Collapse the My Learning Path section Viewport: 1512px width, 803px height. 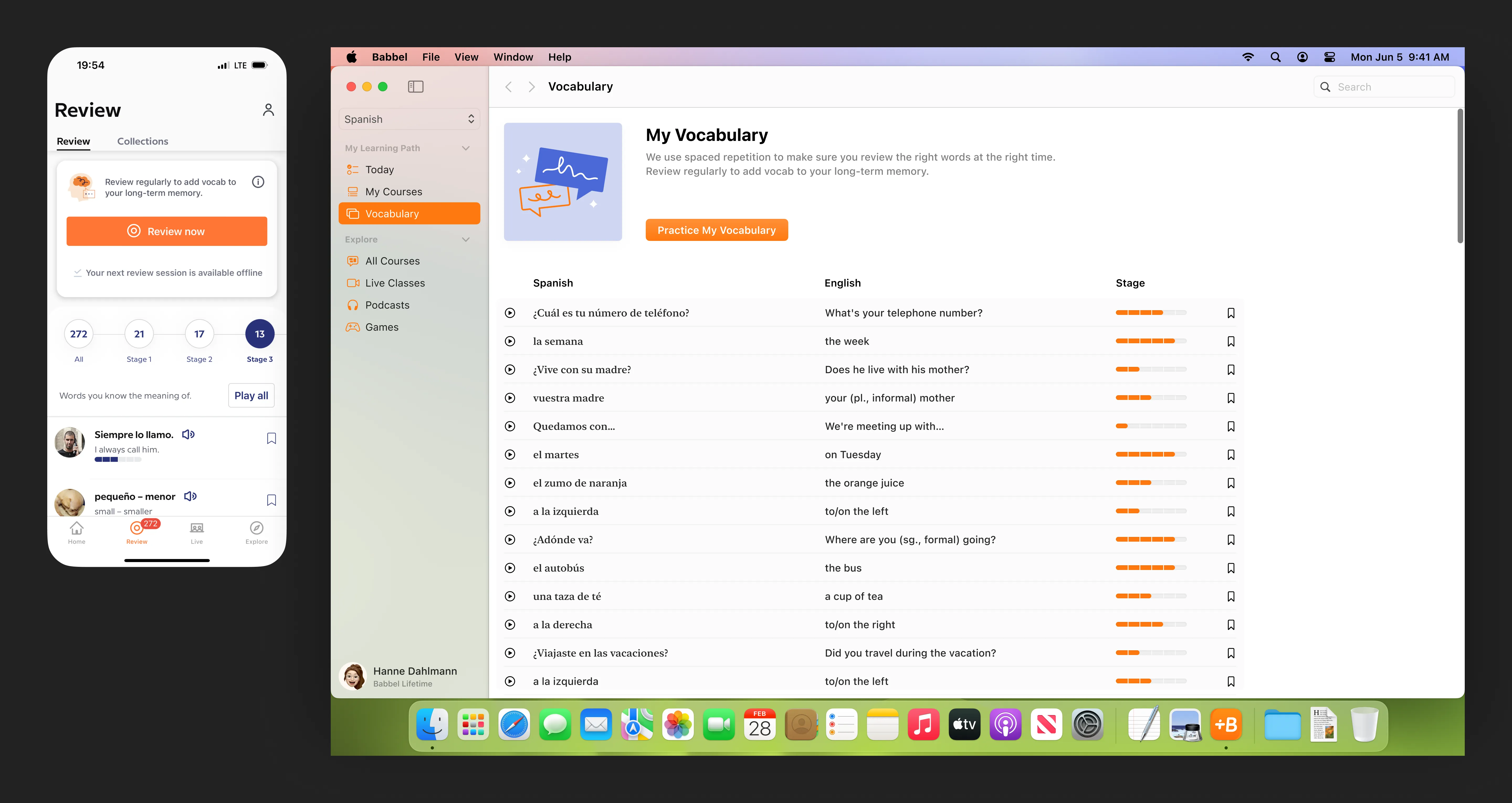[x=466, y=149]
